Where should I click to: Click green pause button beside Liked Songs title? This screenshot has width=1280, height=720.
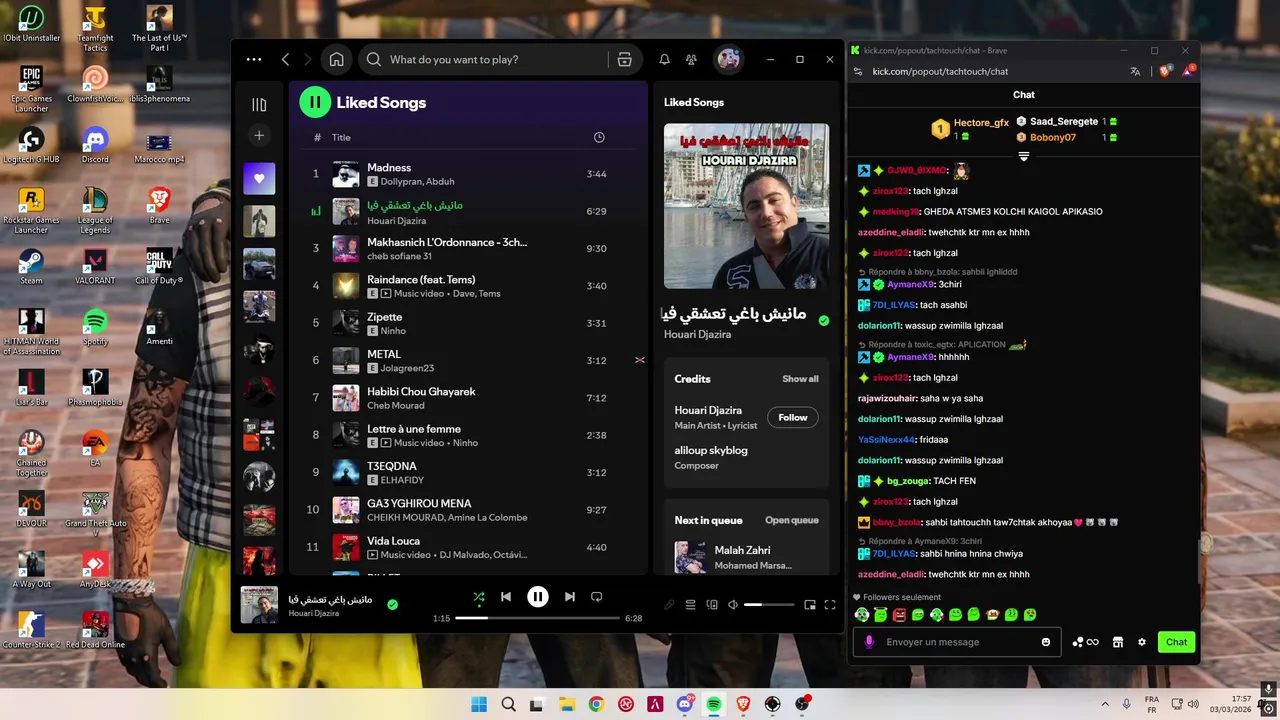(315, 102)
